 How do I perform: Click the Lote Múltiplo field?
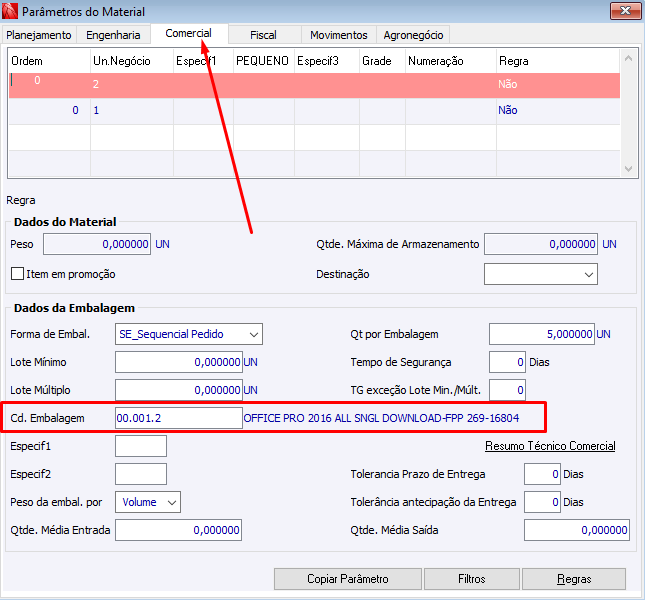coord(179,390)
